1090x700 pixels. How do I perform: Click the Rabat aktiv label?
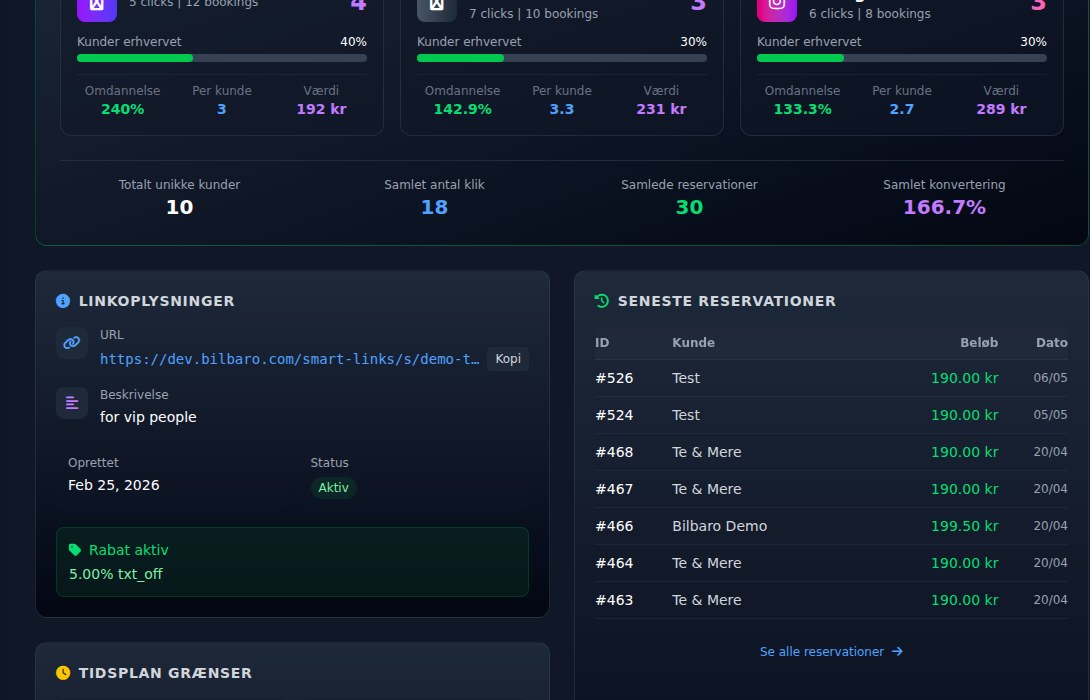click(129, 550)
